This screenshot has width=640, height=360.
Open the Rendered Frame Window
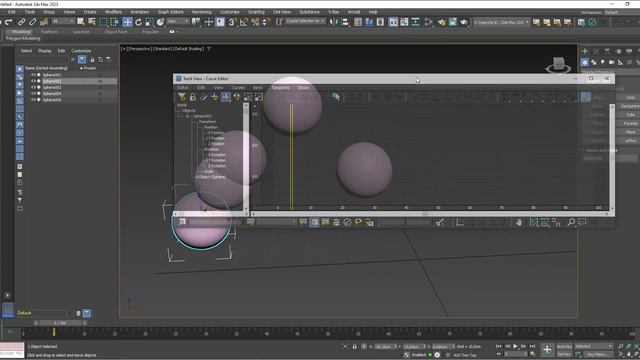tap(453, 22)
